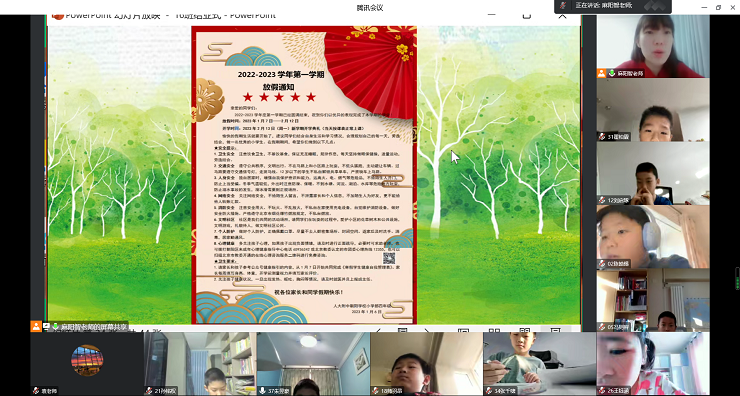This screenshot has width=740, height=396.
Task: Click the muted mic icon on participant 05's tile
Action: point(602,327)
